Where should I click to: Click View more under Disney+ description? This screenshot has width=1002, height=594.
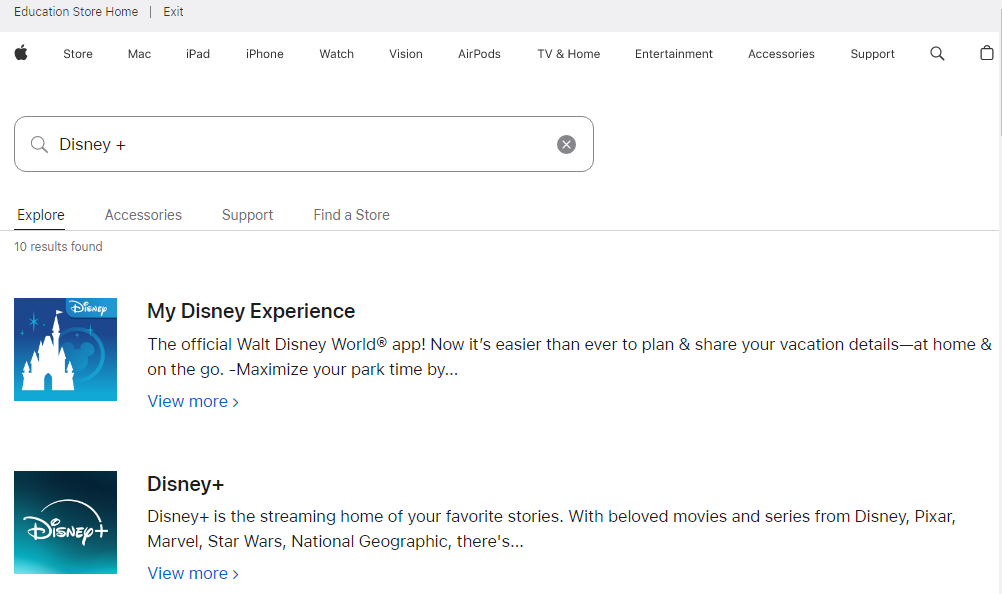[x=192, y=573]
